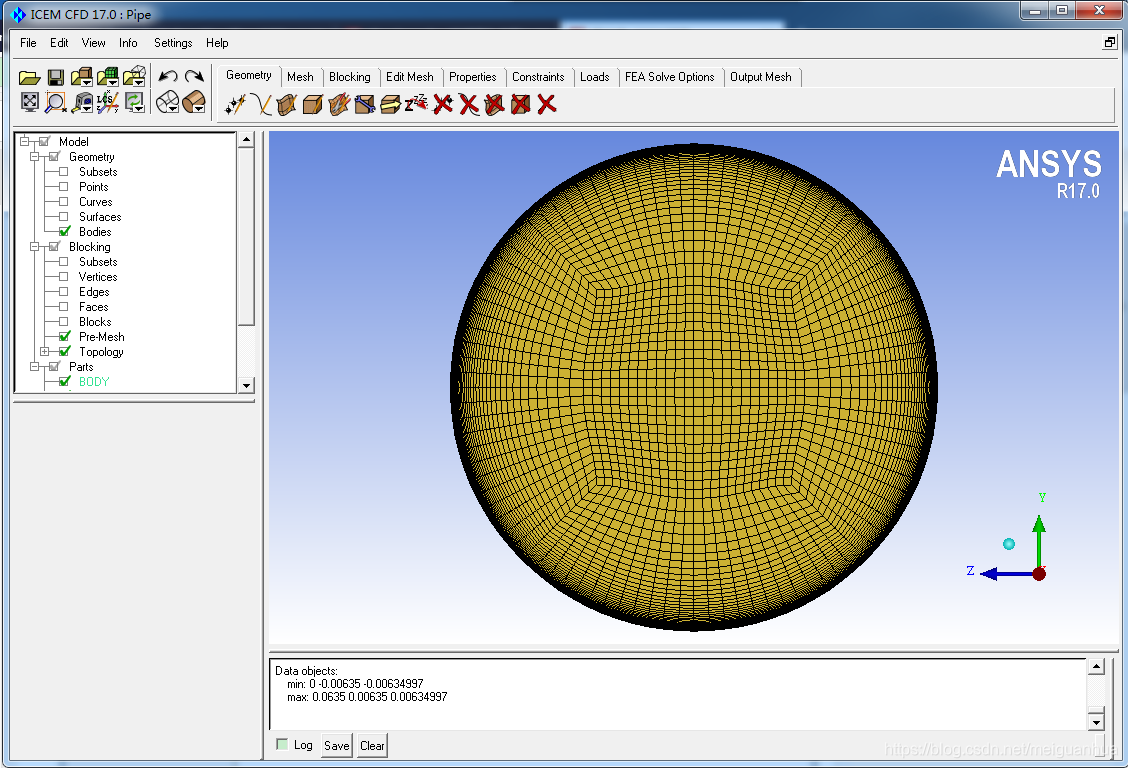Toggle the BODY part checkbox
The image size is (1128, 768).
(x=65, y=381)
